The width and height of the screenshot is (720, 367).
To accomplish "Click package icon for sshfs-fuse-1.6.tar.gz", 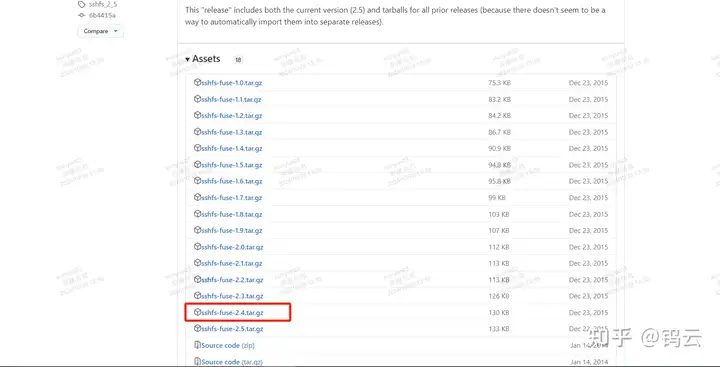I will (197, 181).
